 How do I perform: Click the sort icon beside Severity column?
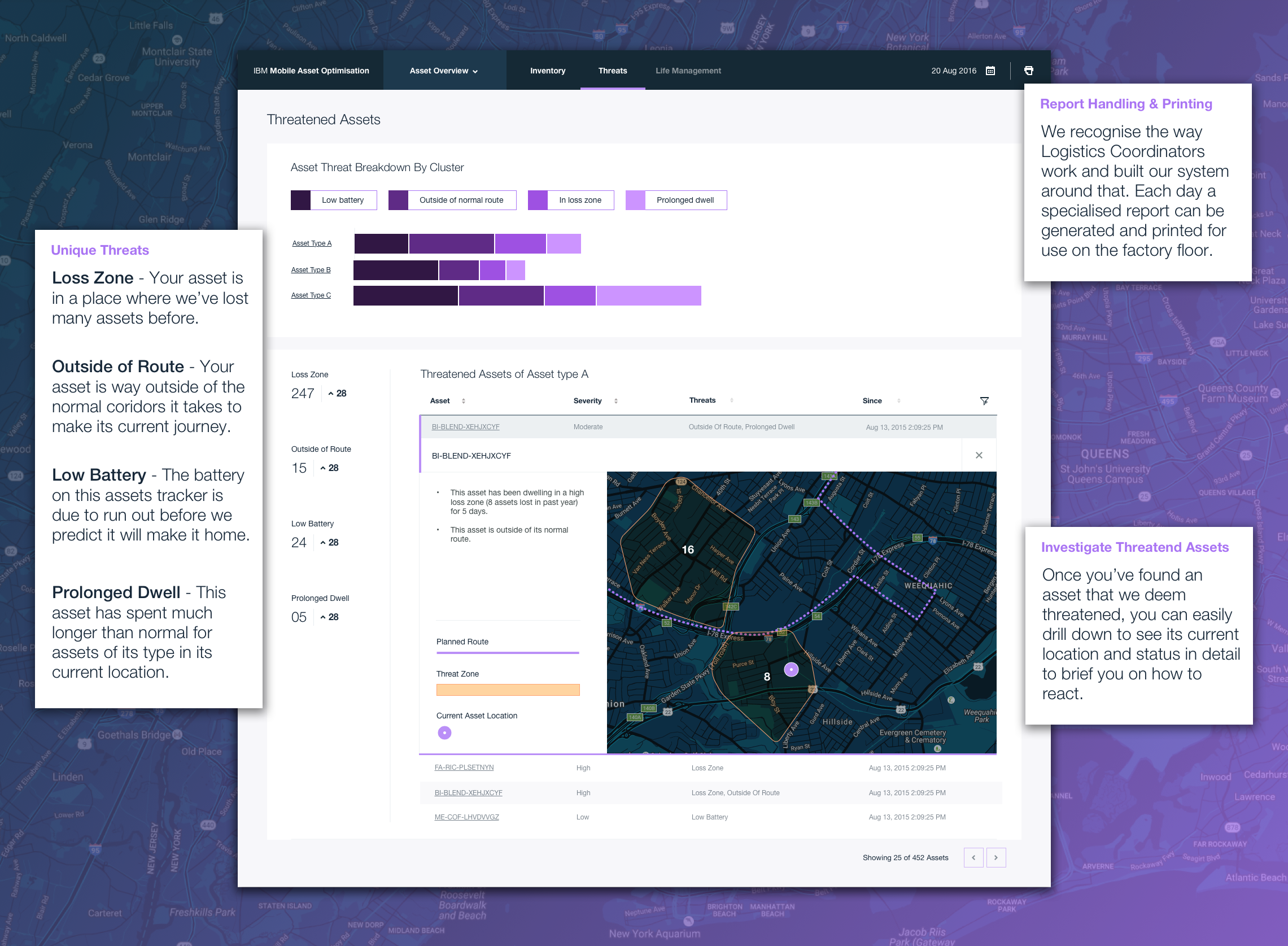[x=616, y=401]
